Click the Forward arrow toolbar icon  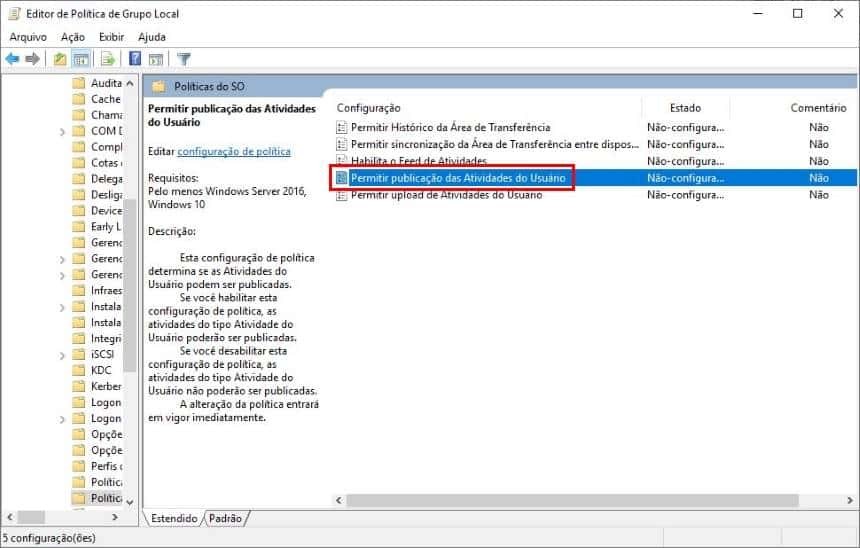(32, 59)
